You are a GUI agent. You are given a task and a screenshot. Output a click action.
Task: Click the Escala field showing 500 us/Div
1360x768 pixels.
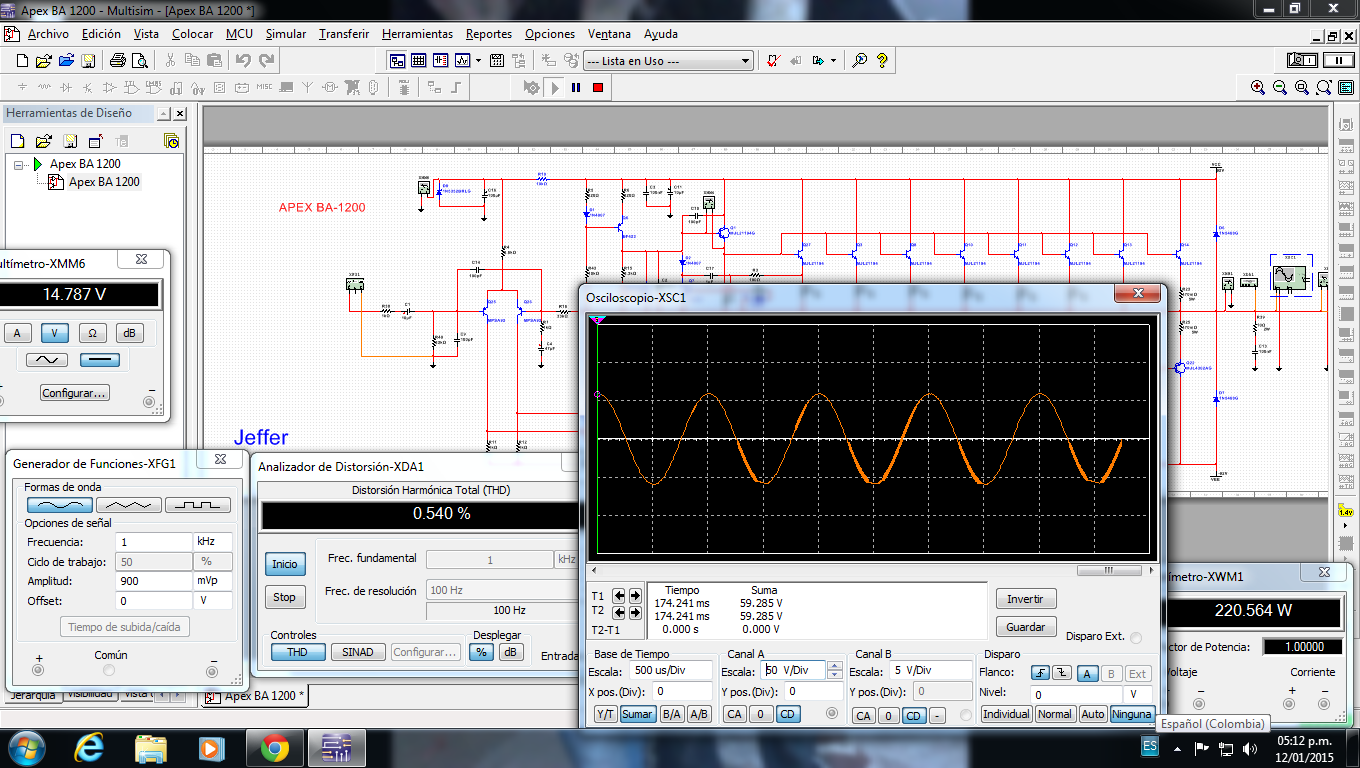(670, 670)
